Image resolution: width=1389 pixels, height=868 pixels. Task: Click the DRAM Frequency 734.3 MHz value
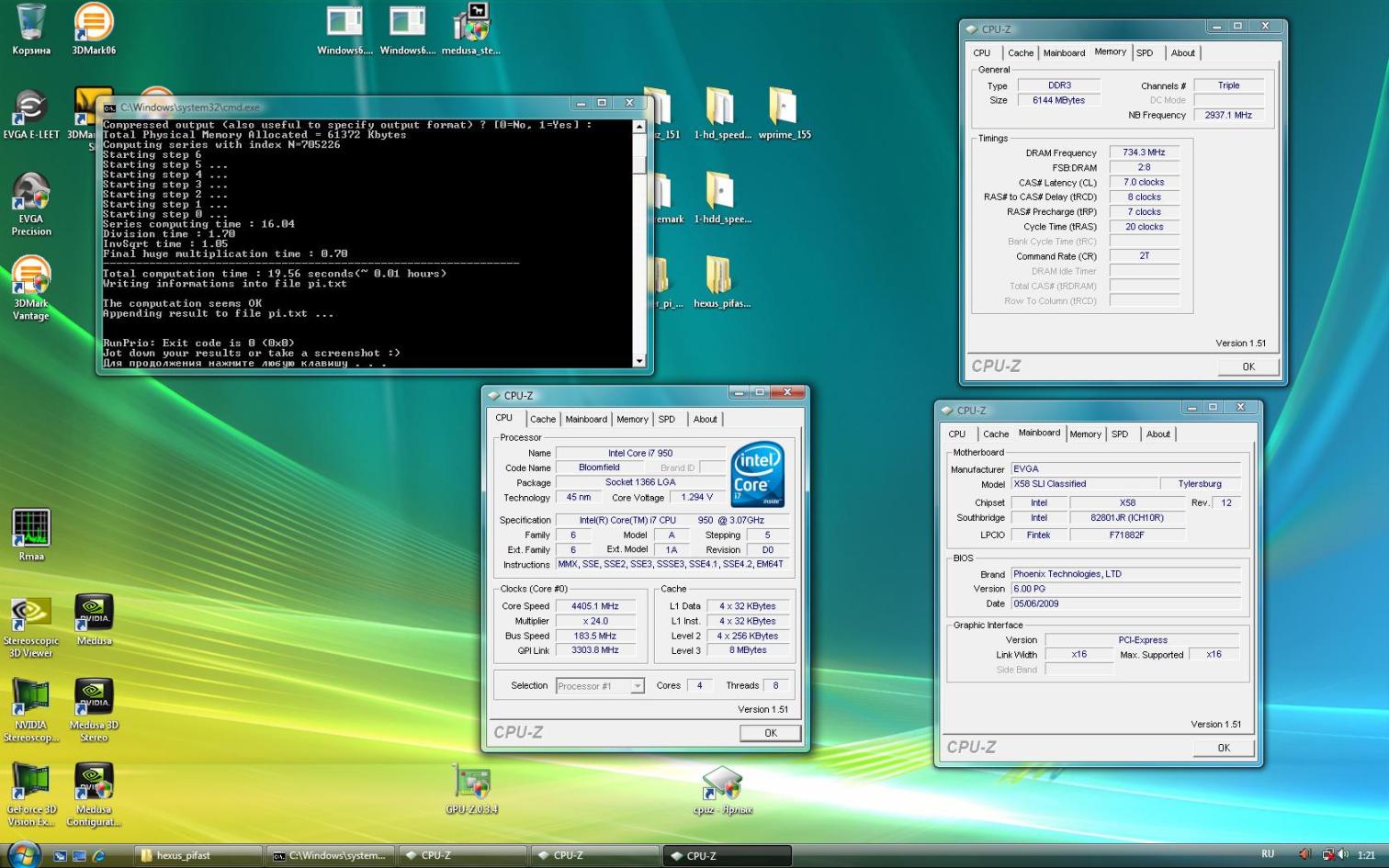1144,152
